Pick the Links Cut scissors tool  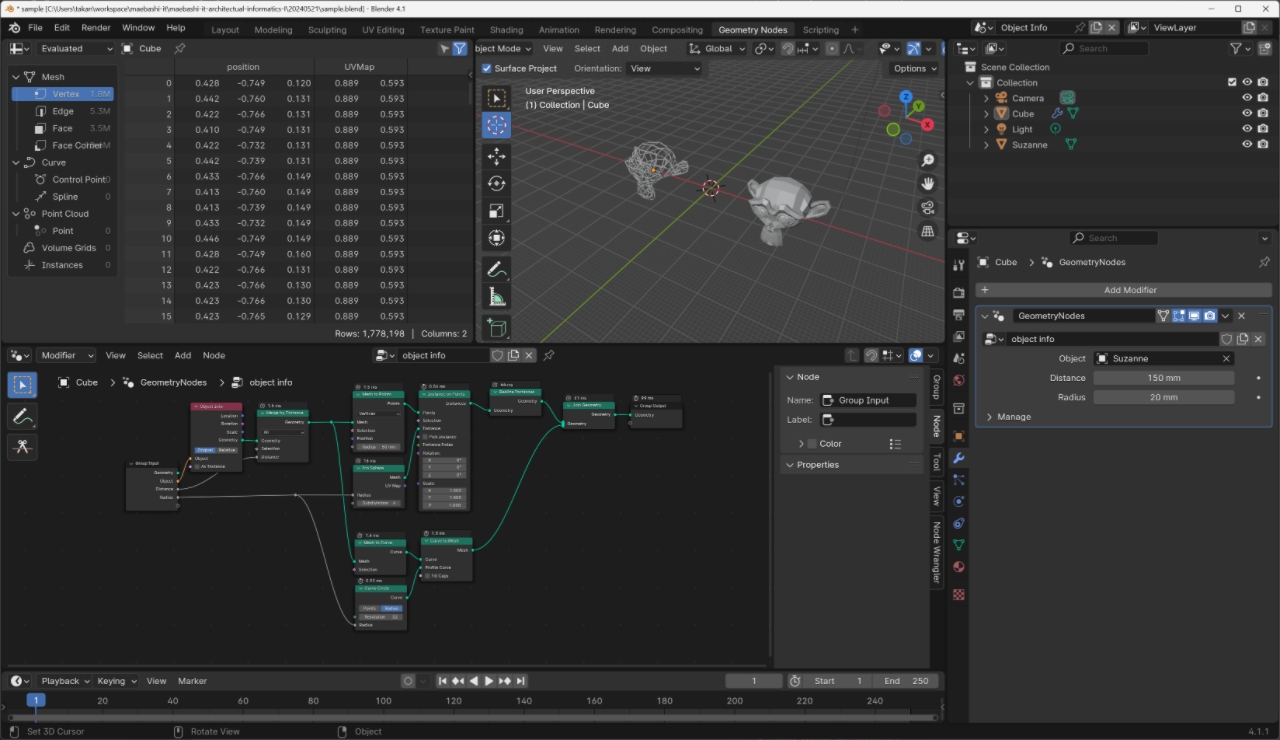pyautogui.click(x=22, y=447)
